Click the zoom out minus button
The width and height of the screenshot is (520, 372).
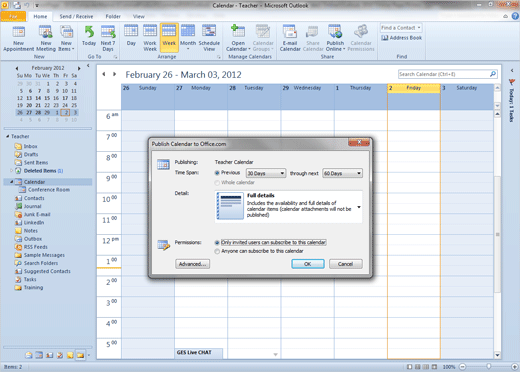coord(463,367)
